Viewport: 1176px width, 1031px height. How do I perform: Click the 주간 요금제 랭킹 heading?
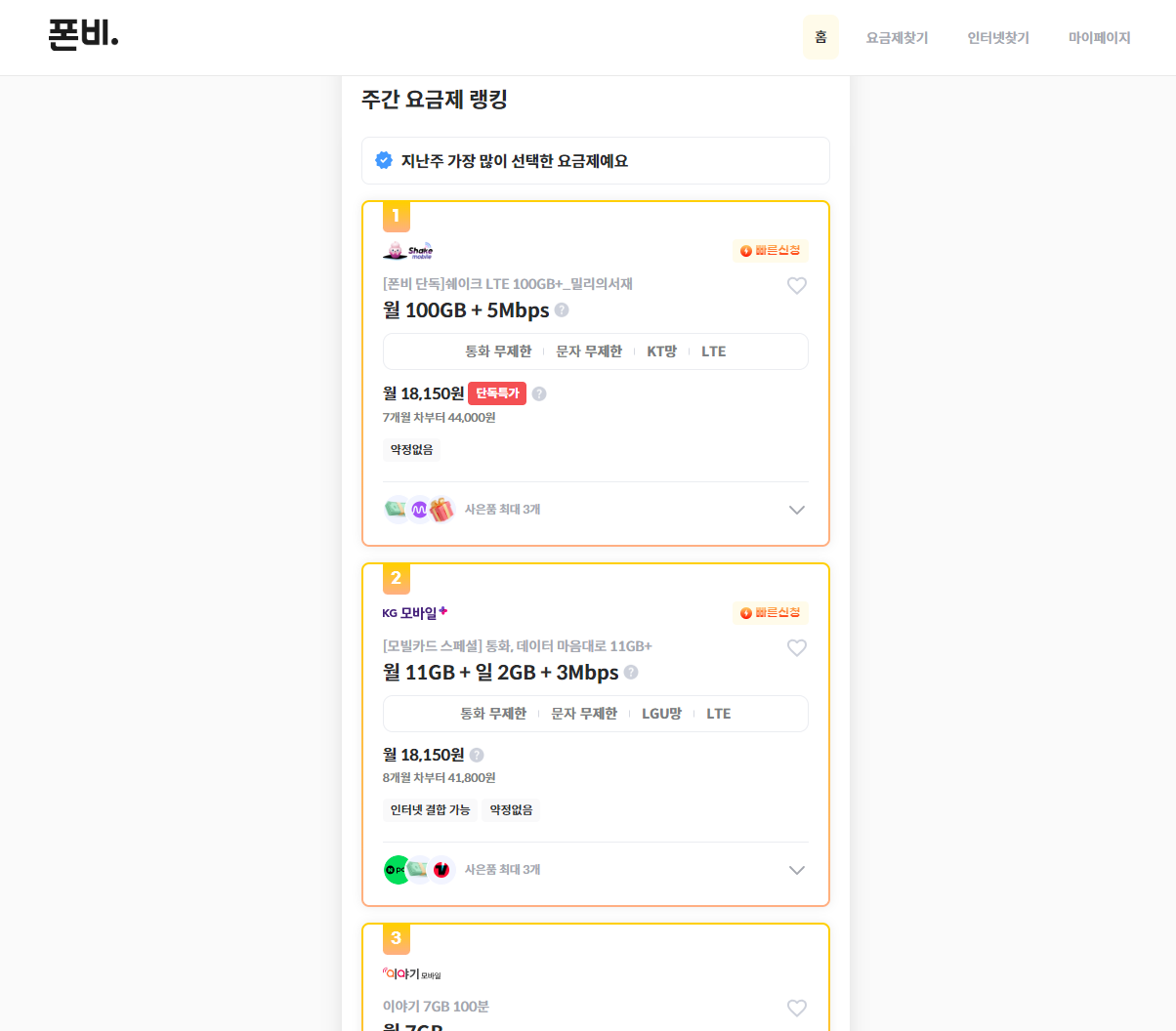[435, 100]
